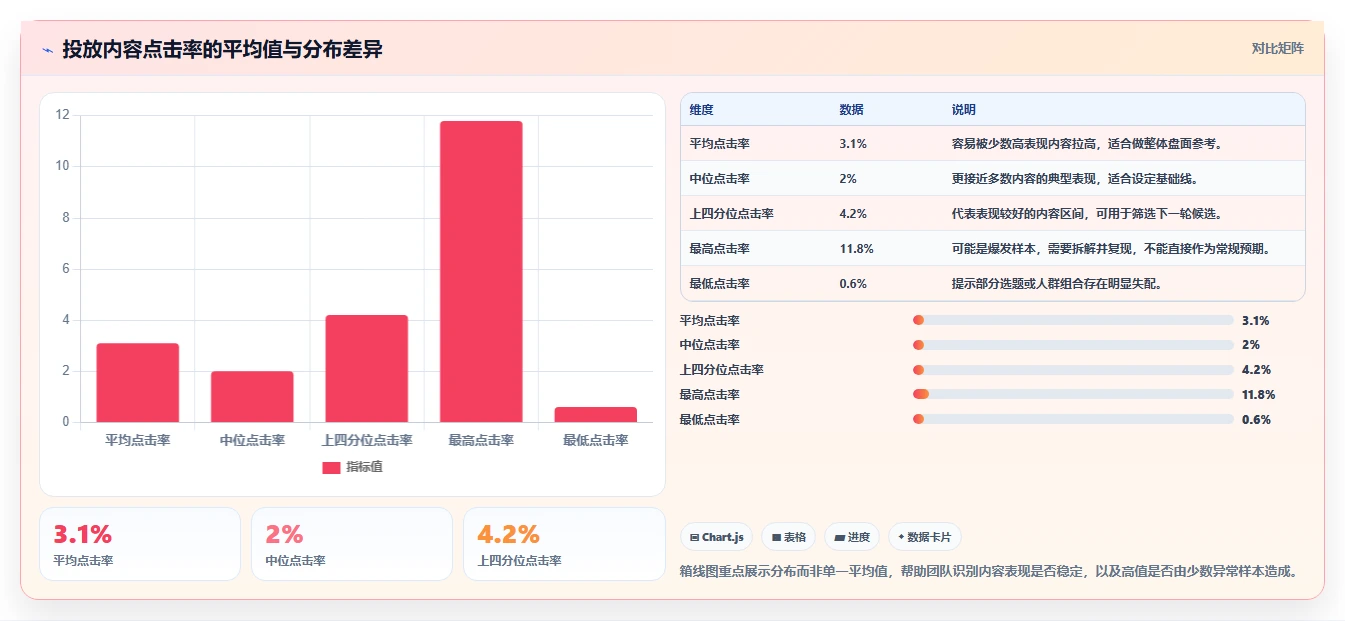The height and width of the screenshot is (621, 1345).
Task: Click the 4.2% 上四分位点击率 stat card
Action: [564, 544]
